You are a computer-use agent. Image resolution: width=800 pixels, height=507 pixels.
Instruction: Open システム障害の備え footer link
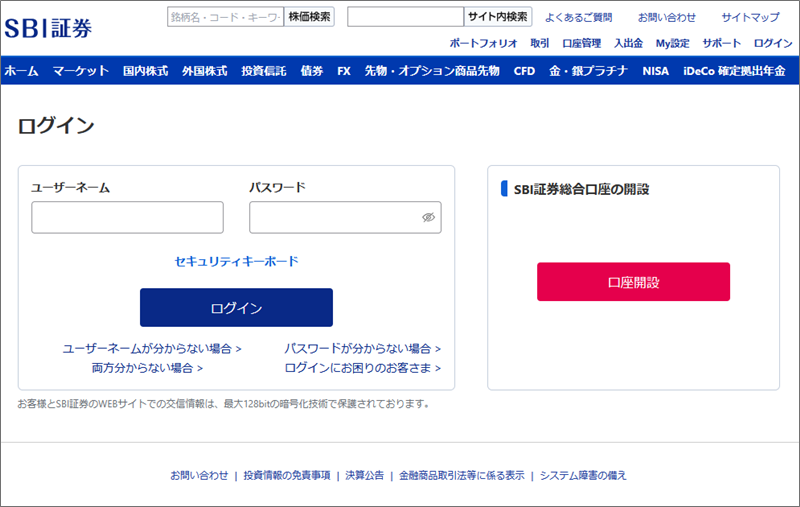583,475
